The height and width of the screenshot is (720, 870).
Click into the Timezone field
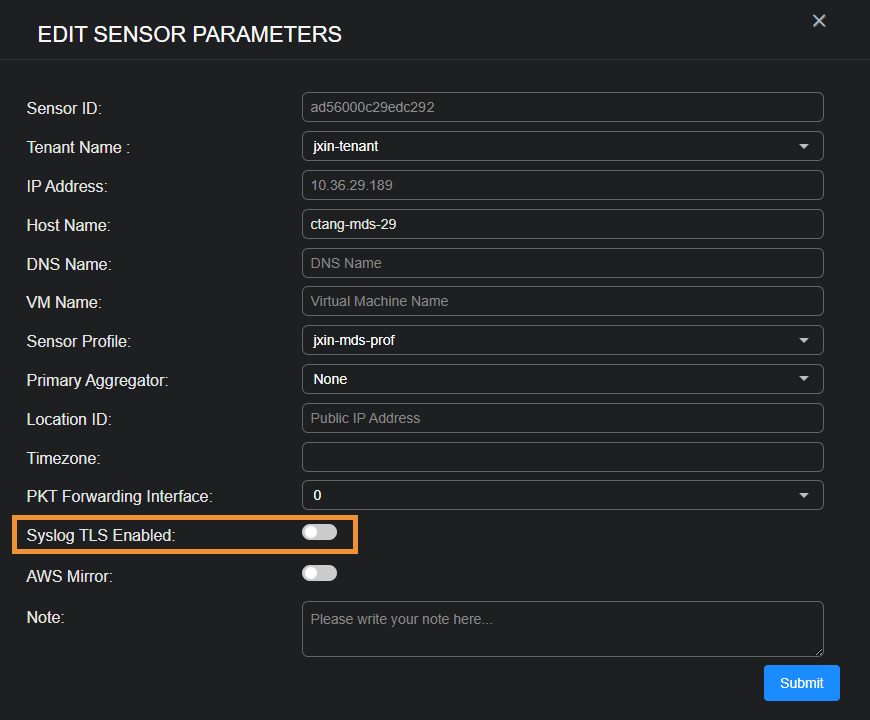[562, 457]
